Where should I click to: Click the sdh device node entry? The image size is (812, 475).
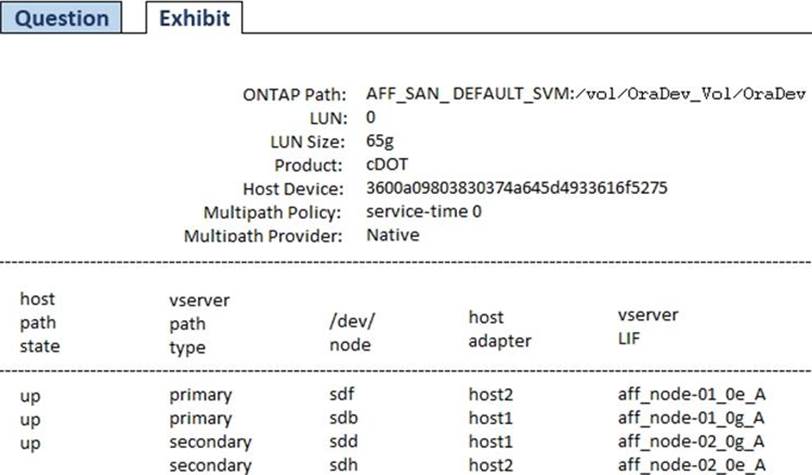coord(342,464)
